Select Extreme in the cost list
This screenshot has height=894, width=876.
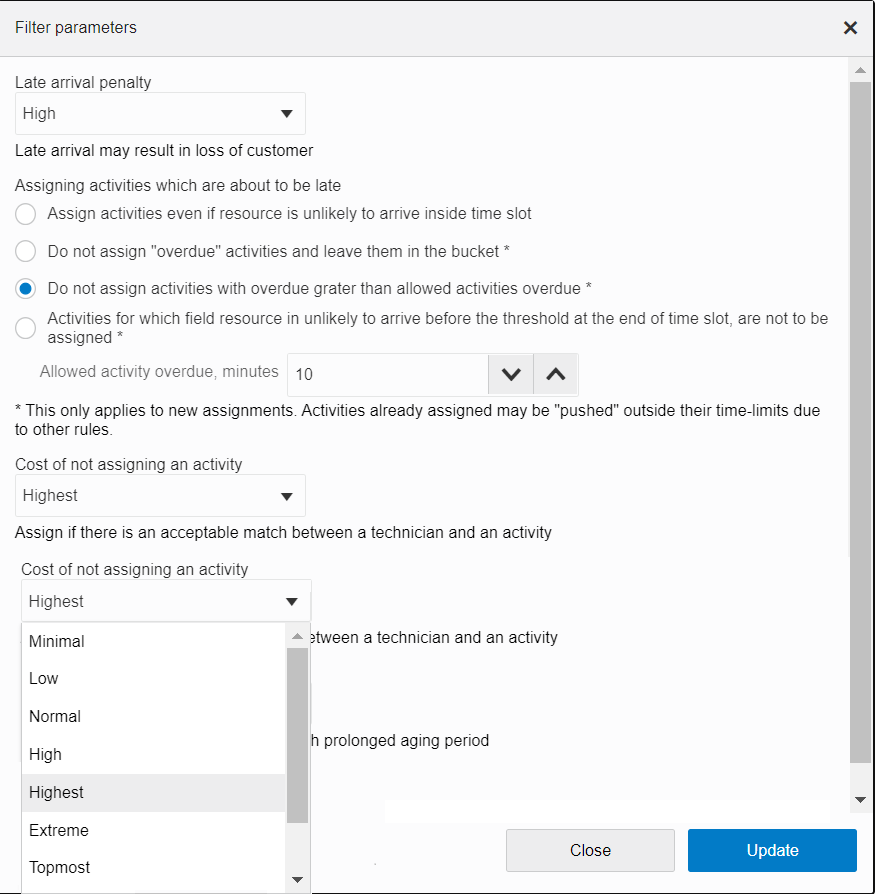tap(59, 831)
